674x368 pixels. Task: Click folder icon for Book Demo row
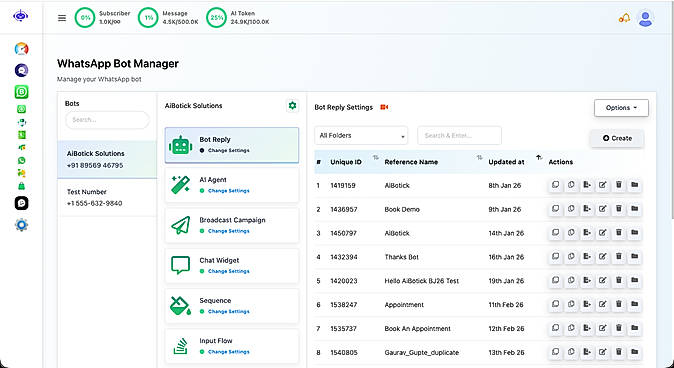634,209
